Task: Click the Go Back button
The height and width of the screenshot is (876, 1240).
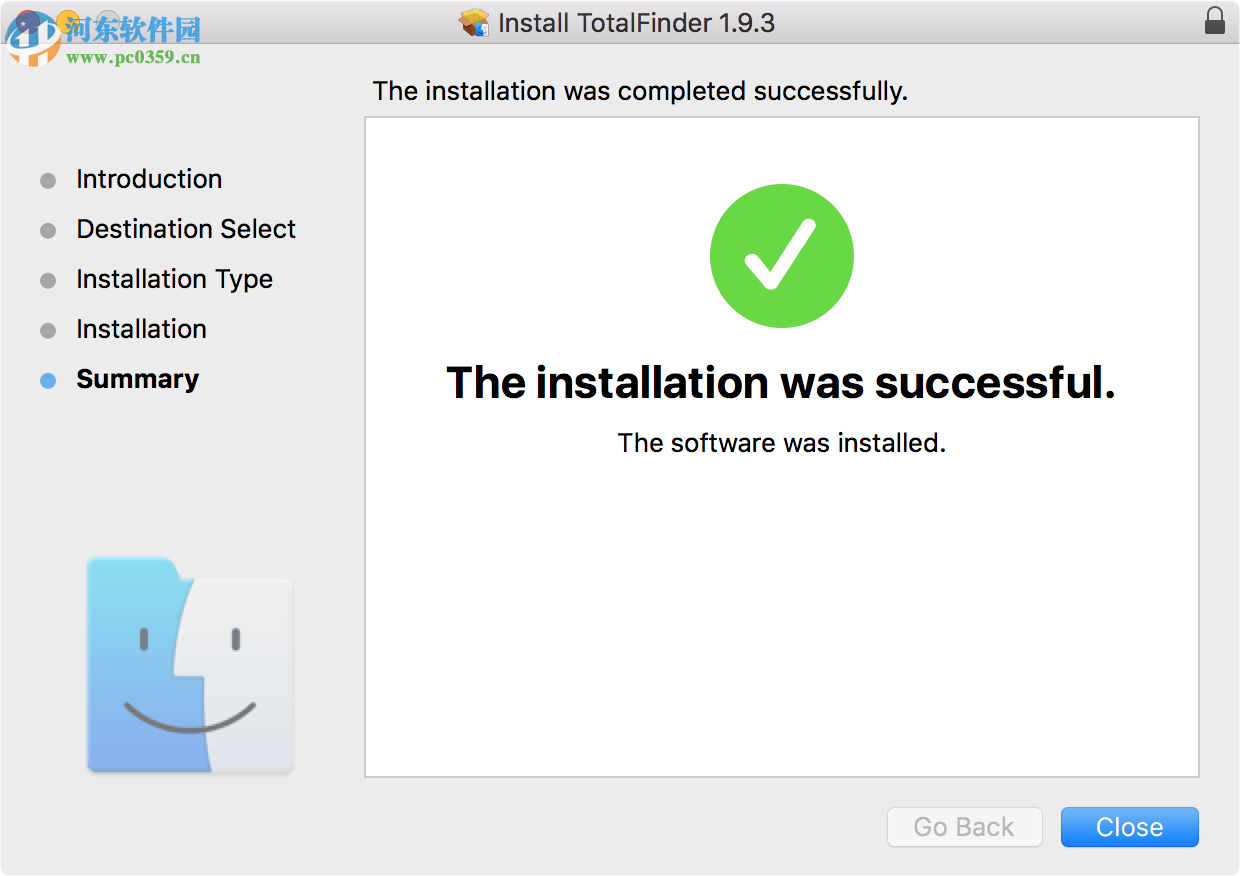Action: 963,827
